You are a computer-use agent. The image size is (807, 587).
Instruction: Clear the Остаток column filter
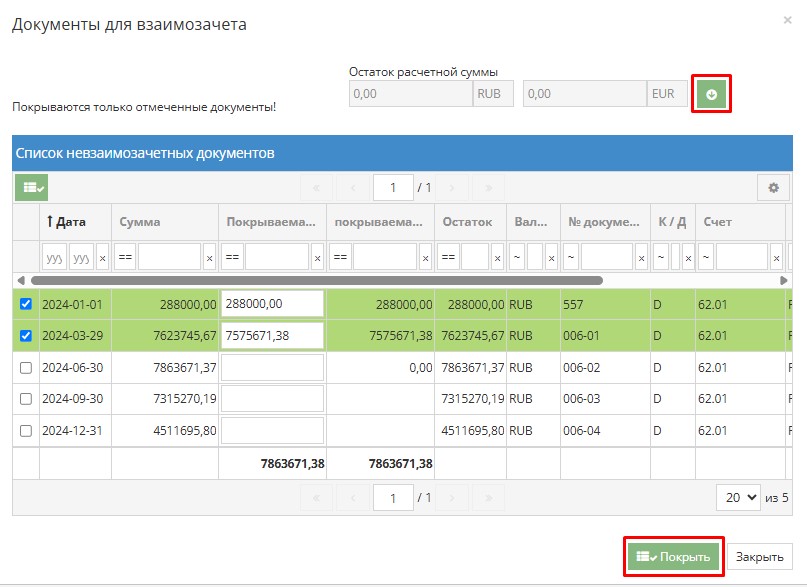click(x=497, y=258)
